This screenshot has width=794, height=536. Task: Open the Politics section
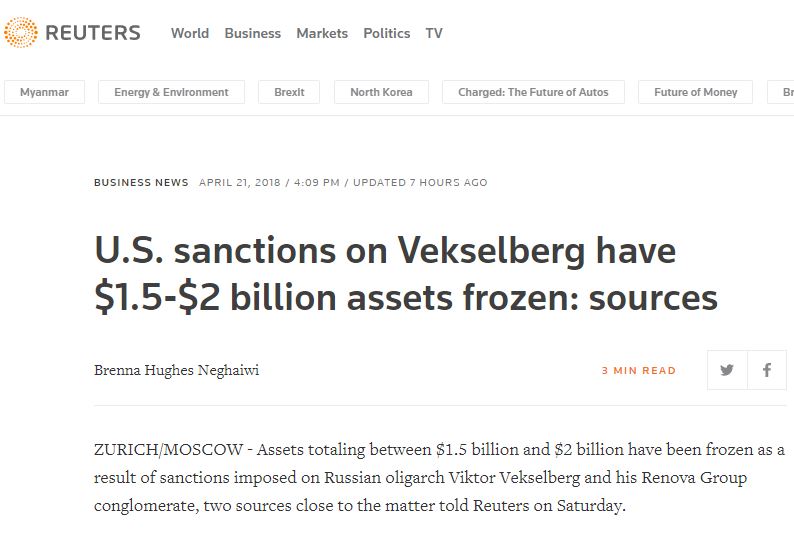(387, 33)
